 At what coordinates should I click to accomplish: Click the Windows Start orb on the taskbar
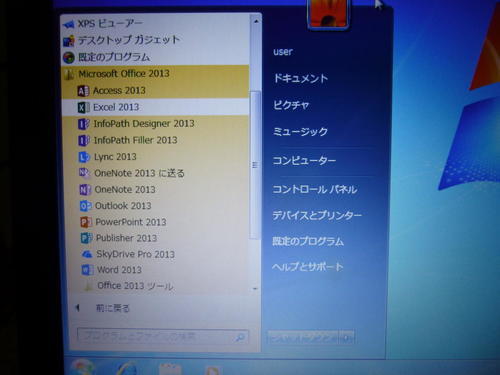82,368
